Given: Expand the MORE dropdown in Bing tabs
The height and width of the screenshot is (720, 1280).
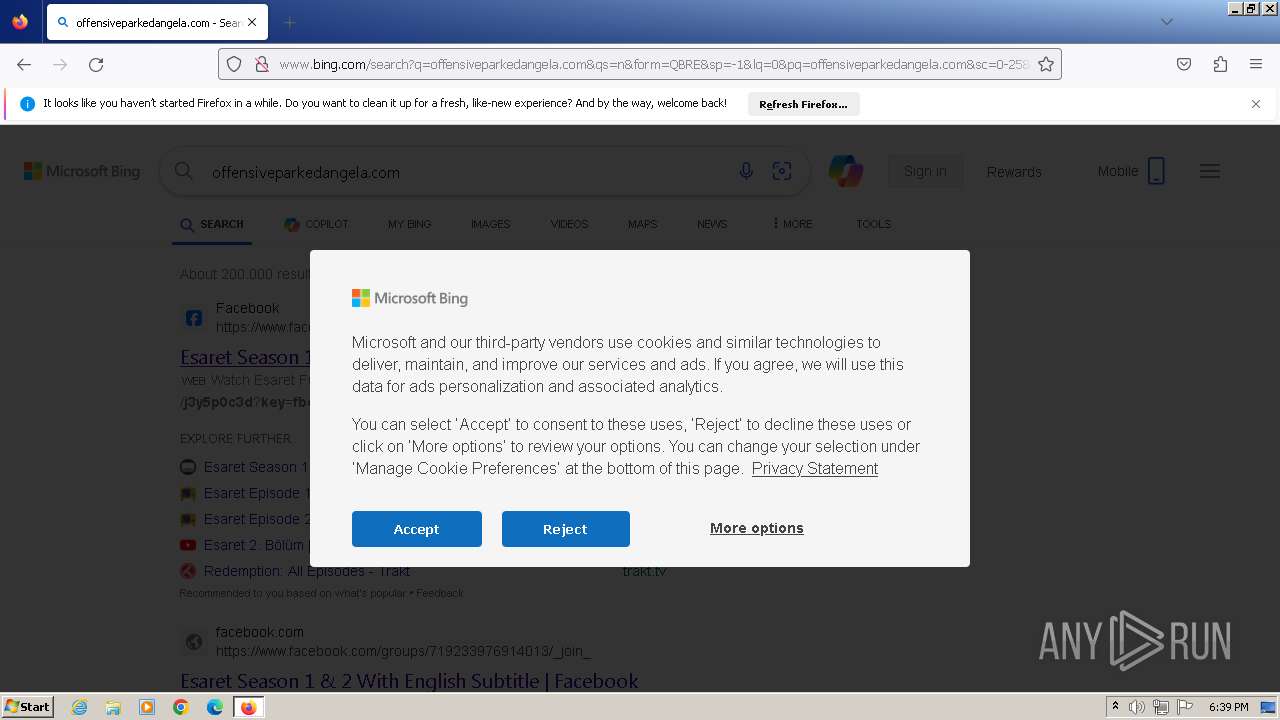Looking at the screenshot, I should (x=793, y=224).
